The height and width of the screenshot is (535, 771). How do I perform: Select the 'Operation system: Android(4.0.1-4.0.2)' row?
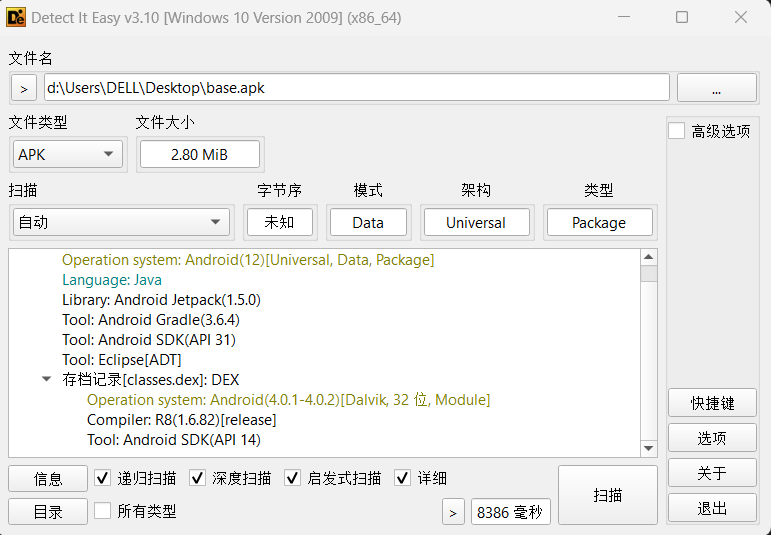[x=289, y=400]
